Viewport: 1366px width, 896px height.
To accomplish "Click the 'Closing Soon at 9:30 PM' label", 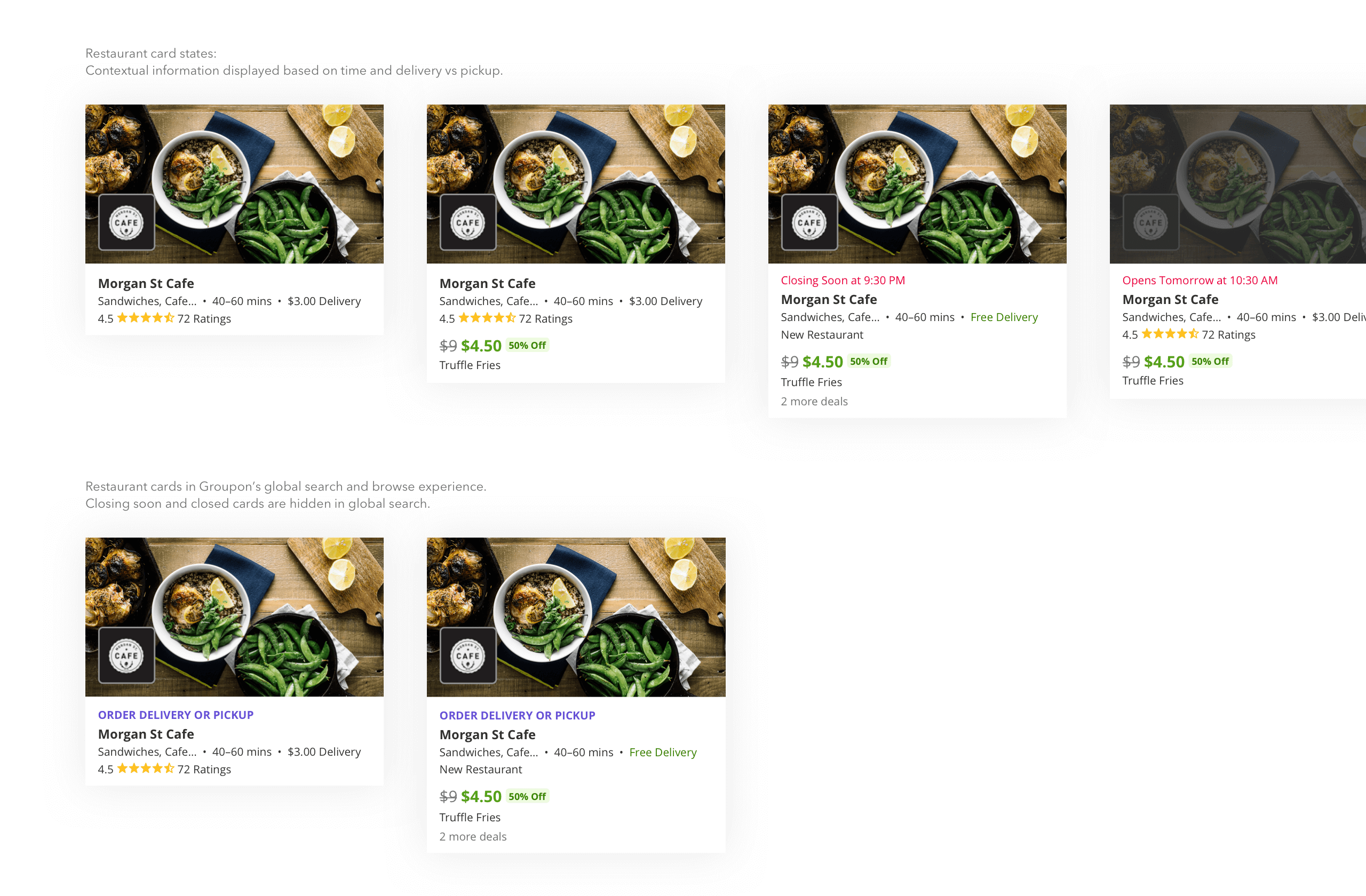I will (843, 281).
